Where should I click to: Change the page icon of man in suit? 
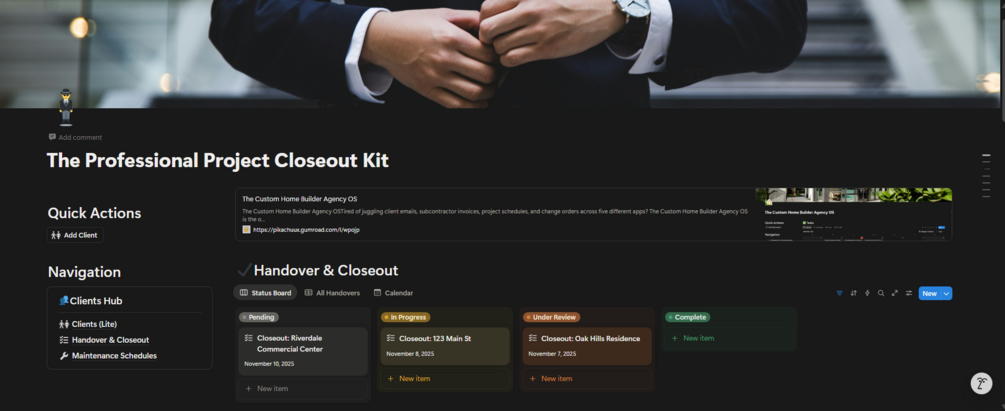(x=65, y=107)
